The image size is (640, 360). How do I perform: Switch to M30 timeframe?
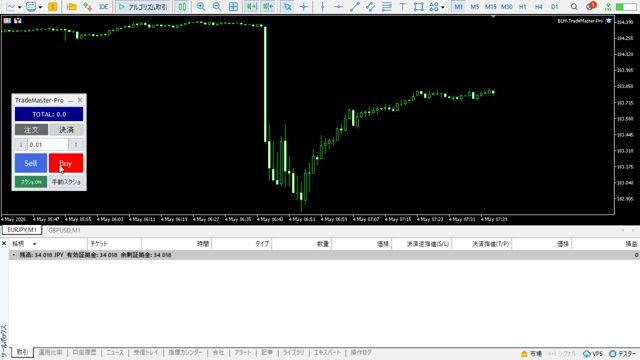point(507,7)
